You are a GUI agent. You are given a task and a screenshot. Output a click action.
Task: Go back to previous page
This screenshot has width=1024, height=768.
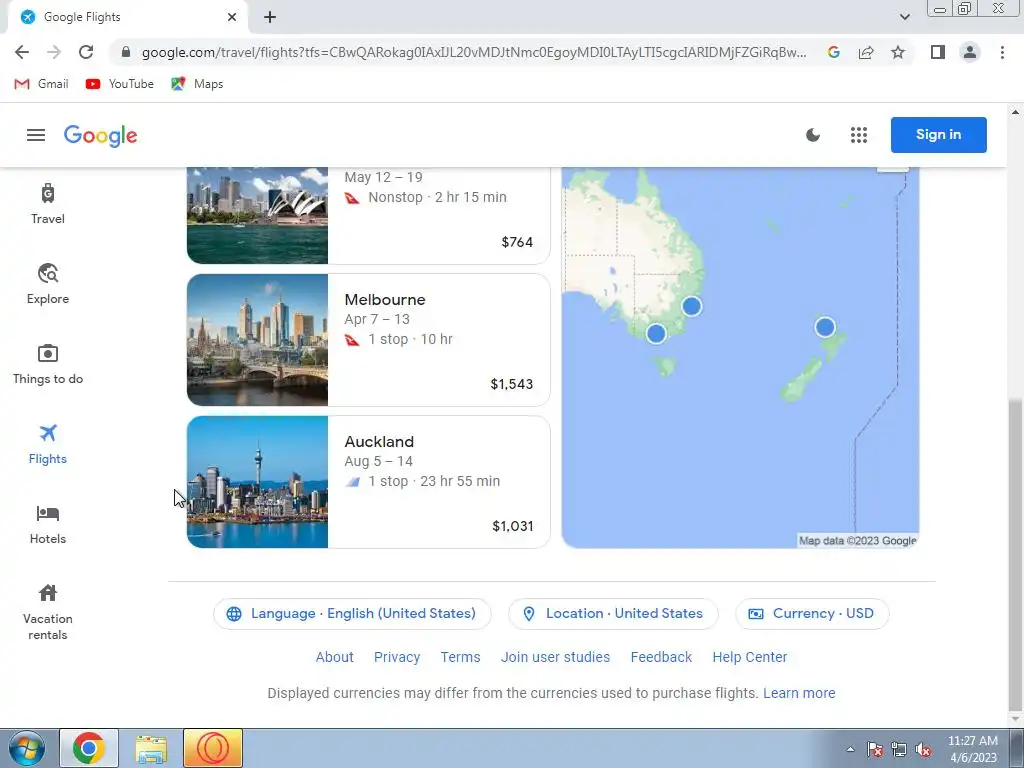point(22,52)
